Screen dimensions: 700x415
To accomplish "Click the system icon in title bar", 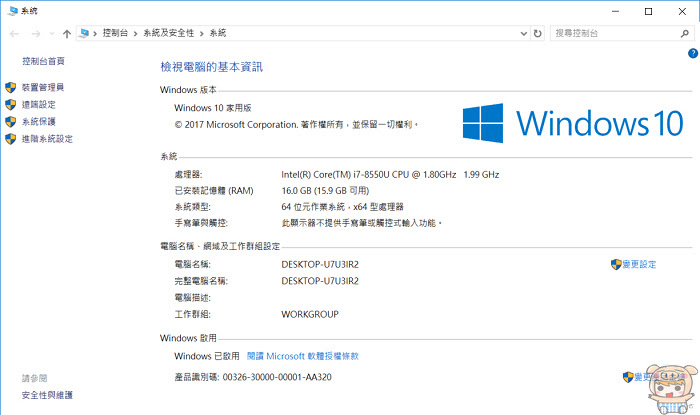I will pos(13,11).
